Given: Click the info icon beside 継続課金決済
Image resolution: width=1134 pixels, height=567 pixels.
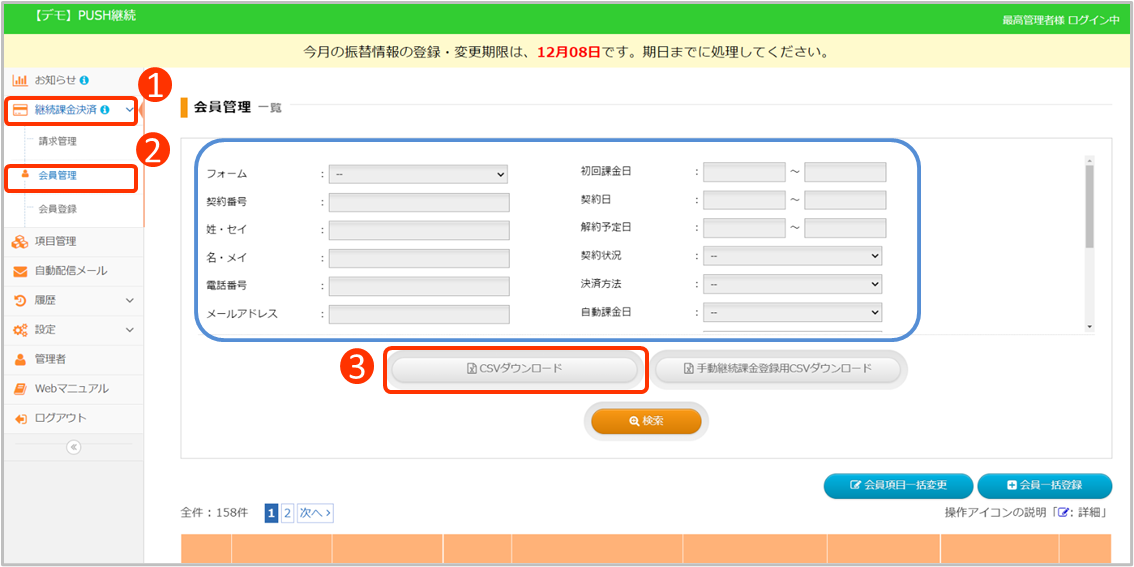Looking at the screenshot, I should (105, 110).
